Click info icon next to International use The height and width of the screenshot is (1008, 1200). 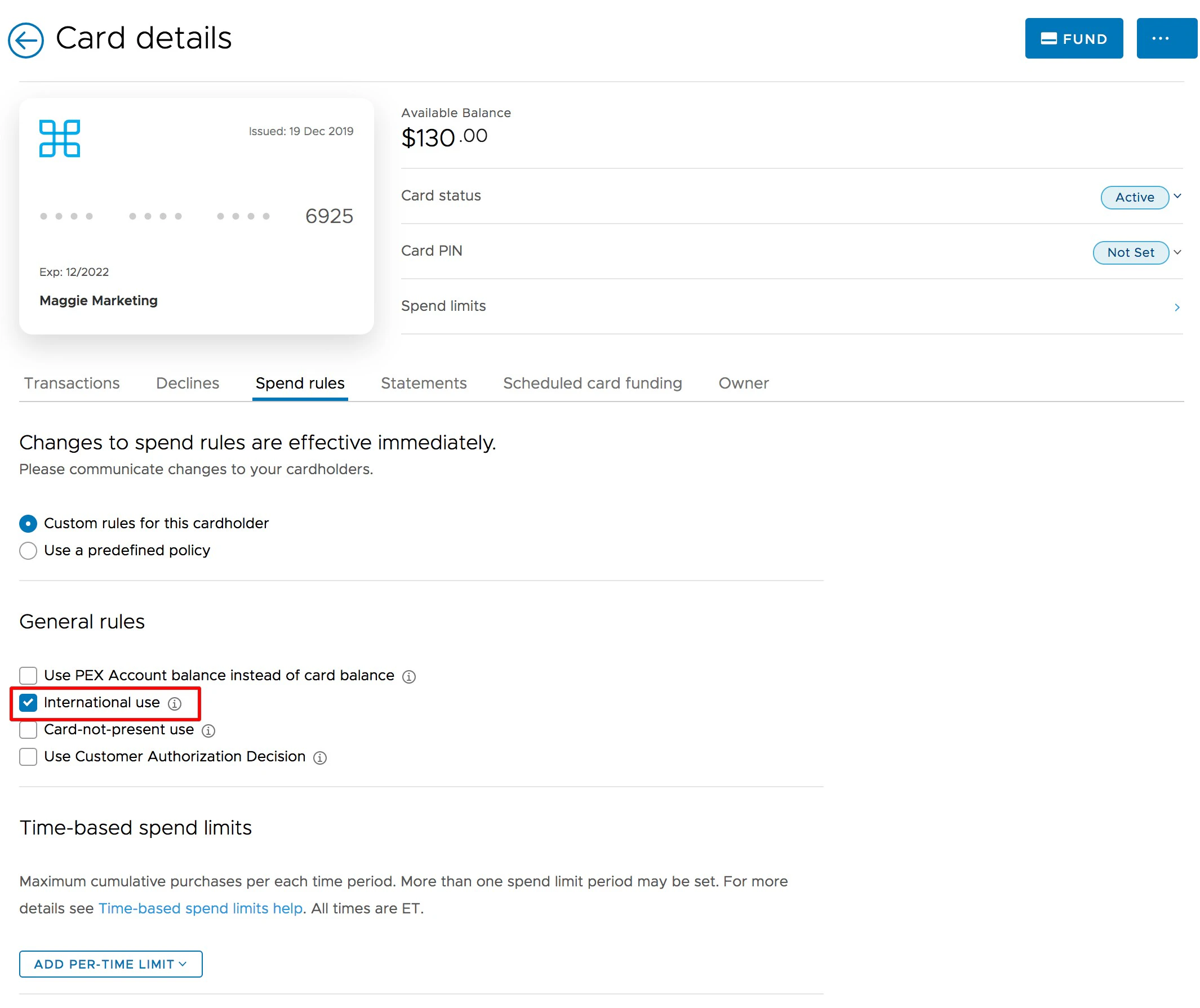click(175, 704)
